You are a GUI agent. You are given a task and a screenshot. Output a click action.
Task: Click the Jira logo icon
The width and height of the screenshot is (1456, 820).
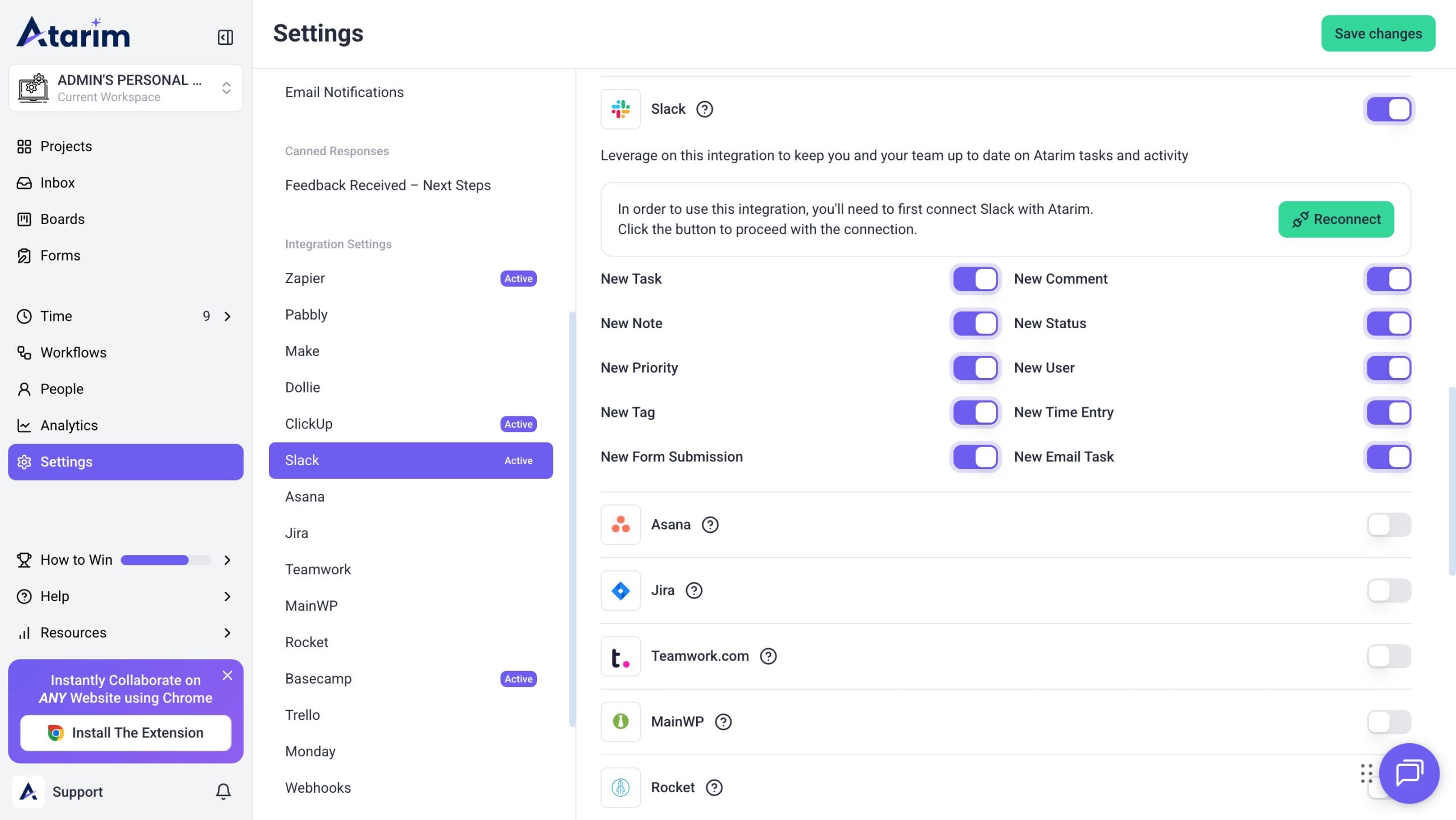click(x=621, y=590)
